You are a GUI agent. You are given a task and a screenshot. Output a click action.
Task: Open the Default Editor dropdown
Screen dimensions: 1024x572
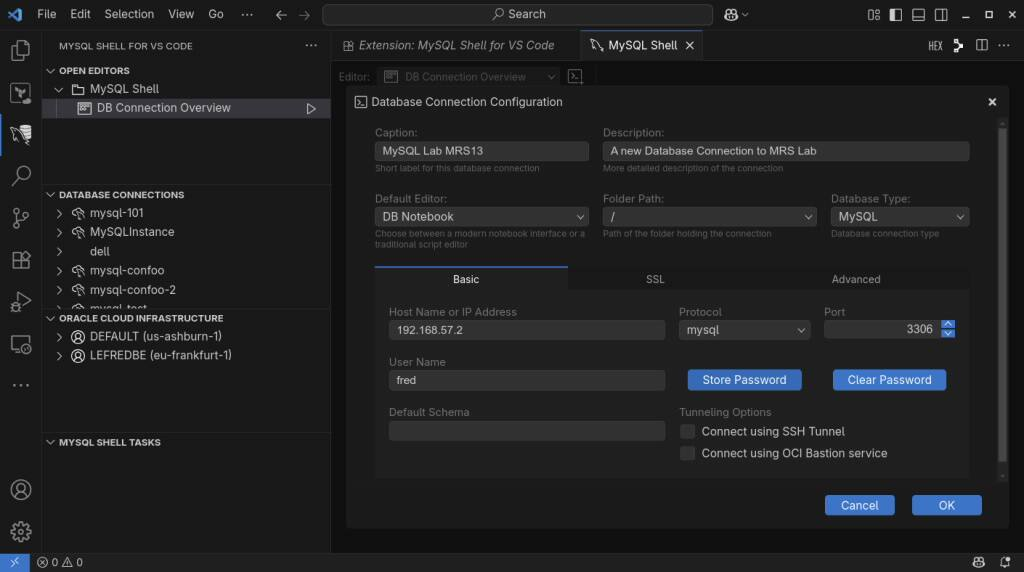coord(481,216)
